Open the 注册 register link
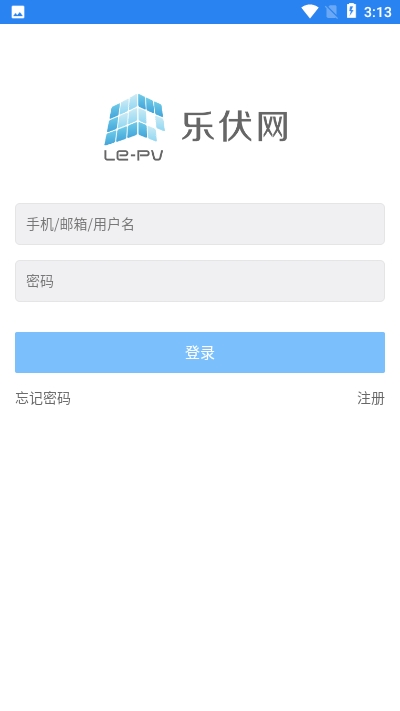The image size is (400, 711). 371,398
